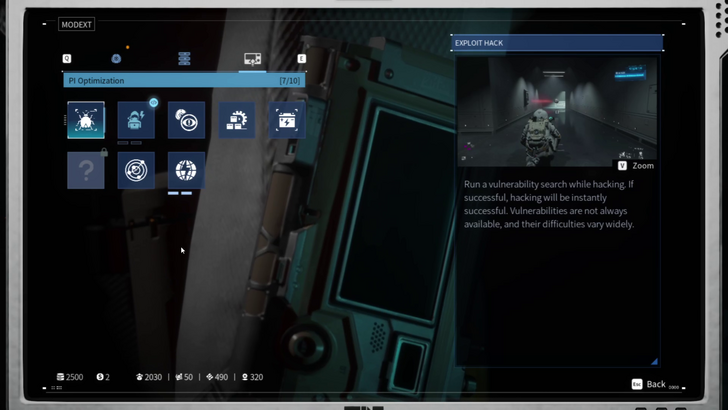The image size is (728, 410).
Task: Select the hooded hacker upgrade icon
Action: pyautogui.click(x=136, y=120)
